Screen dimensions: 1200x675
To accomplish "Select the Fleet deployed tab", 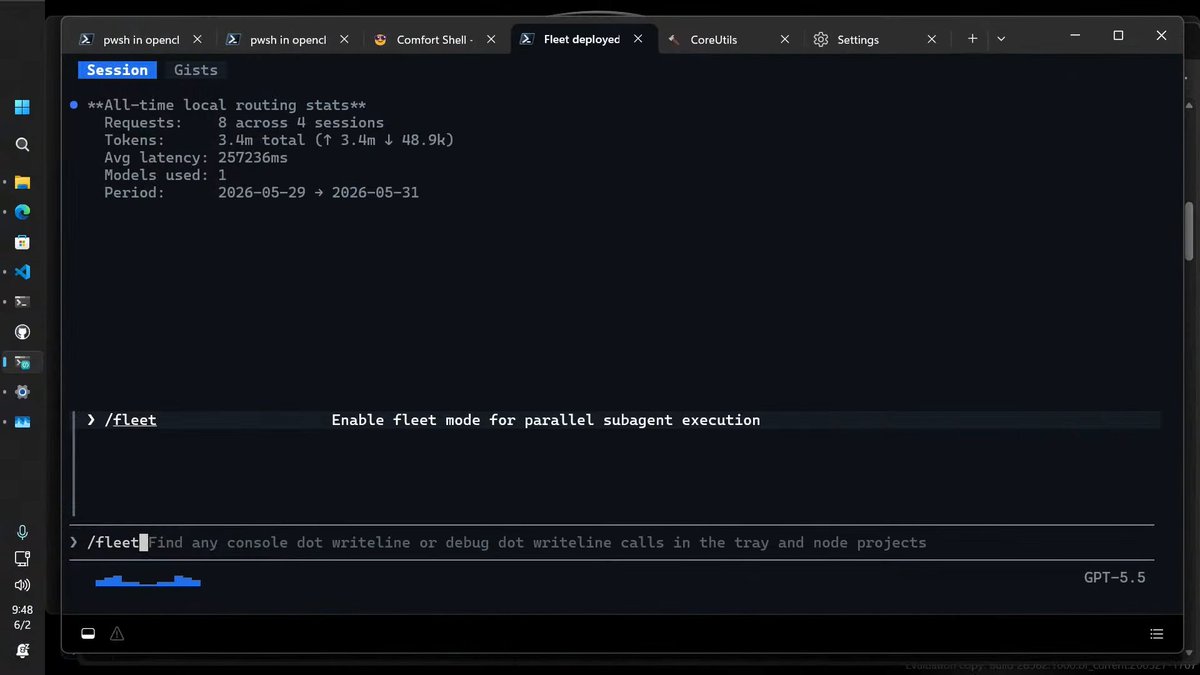I will 584,39.
